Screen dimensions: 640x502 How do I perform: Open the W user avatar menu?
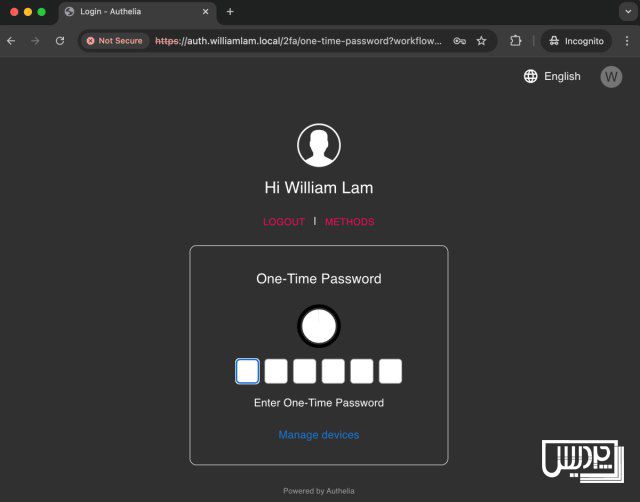coord(611,76)
